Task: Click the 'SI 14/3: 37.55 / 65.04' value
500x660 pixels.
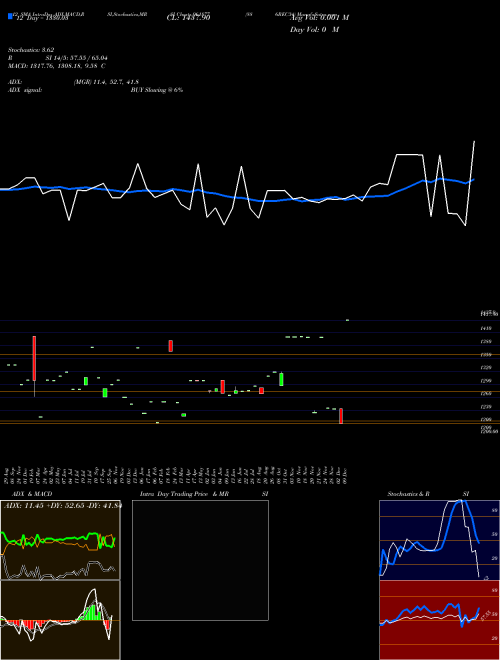Action: click(77, 58)
